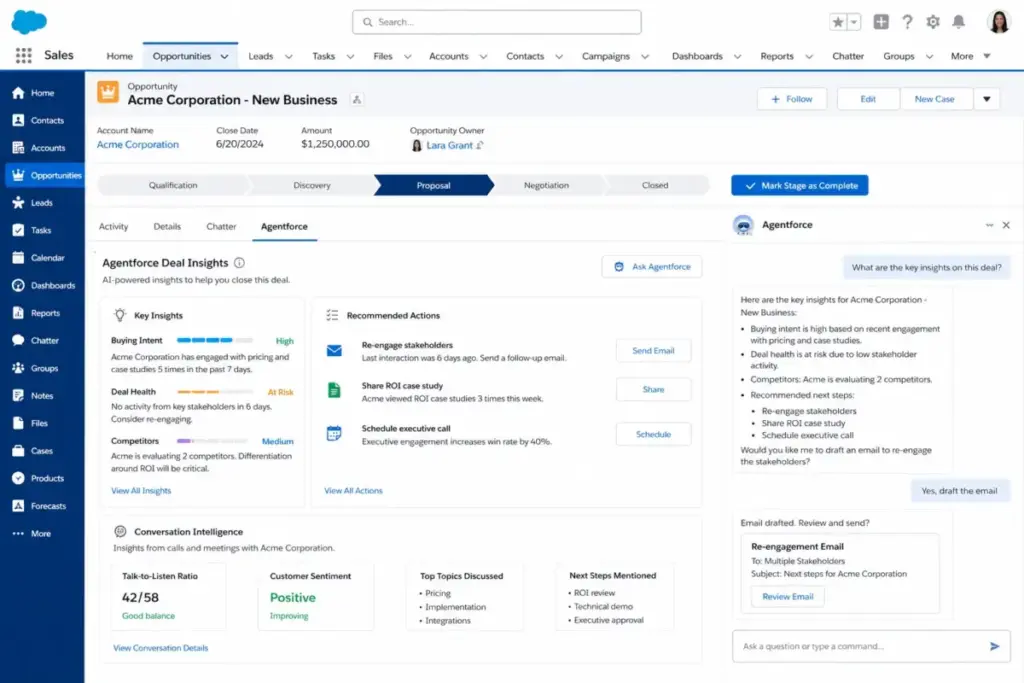Click the Salesforce cloud logo

click(29, 22)
